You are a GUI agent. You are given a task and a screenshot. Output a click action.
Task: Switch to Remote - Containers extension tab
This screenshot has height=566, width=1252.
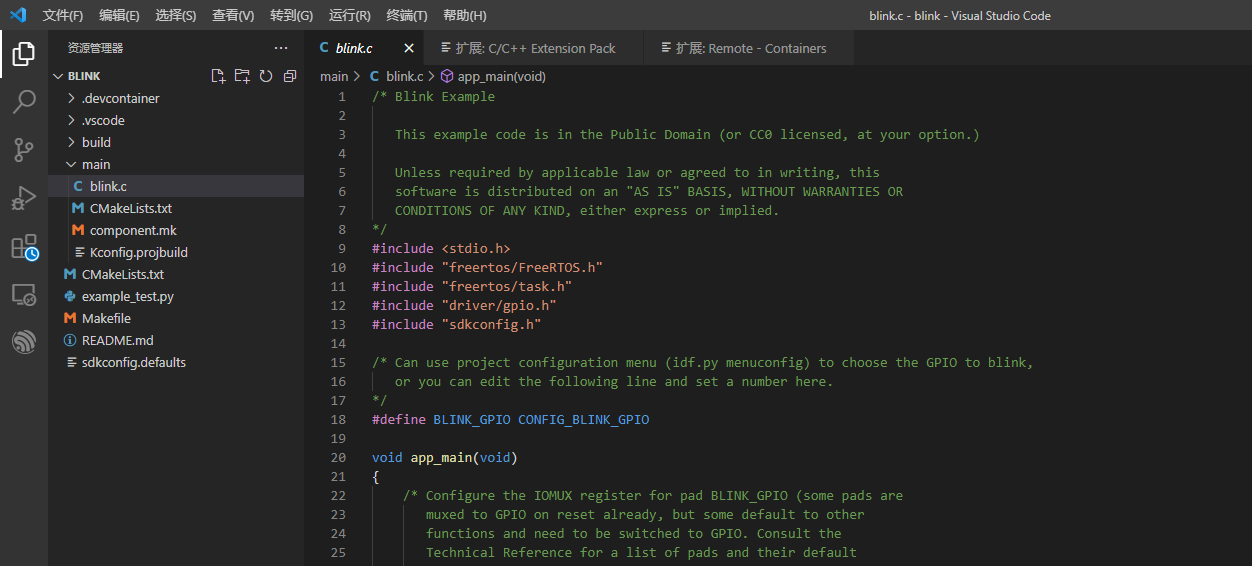(x=750, y=48)
